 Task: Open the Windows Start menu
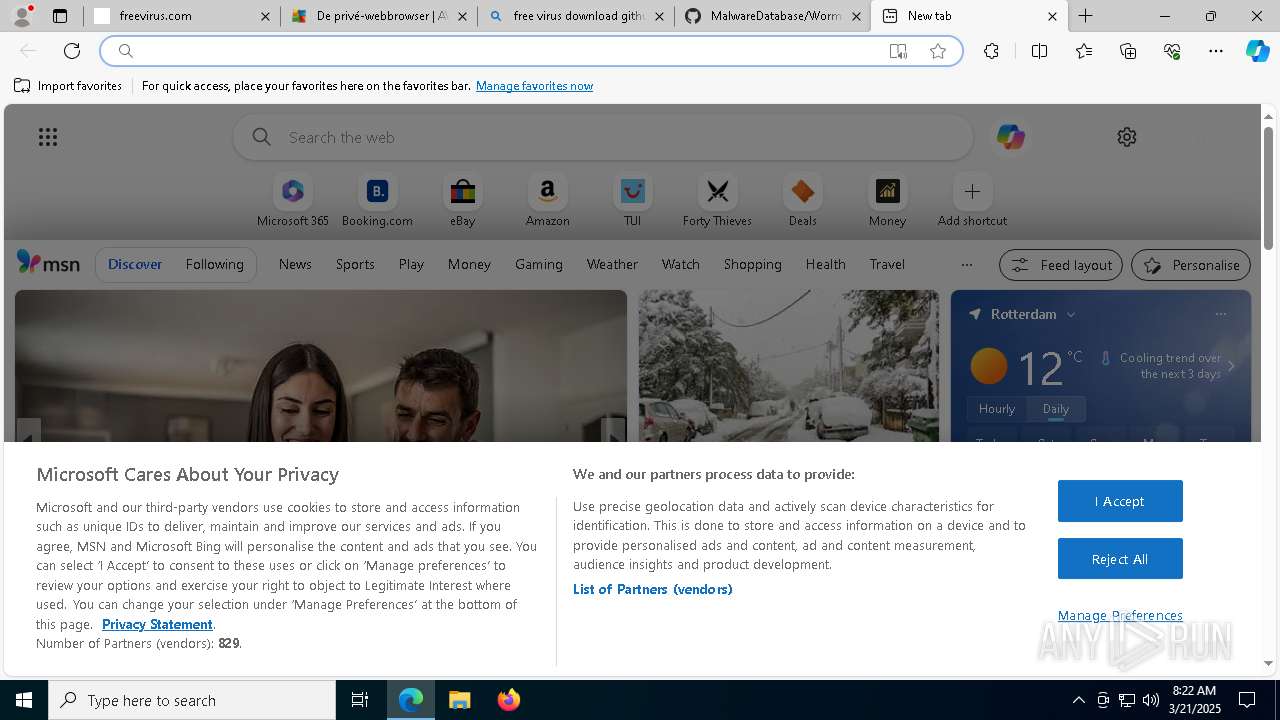tap(24, 700)
